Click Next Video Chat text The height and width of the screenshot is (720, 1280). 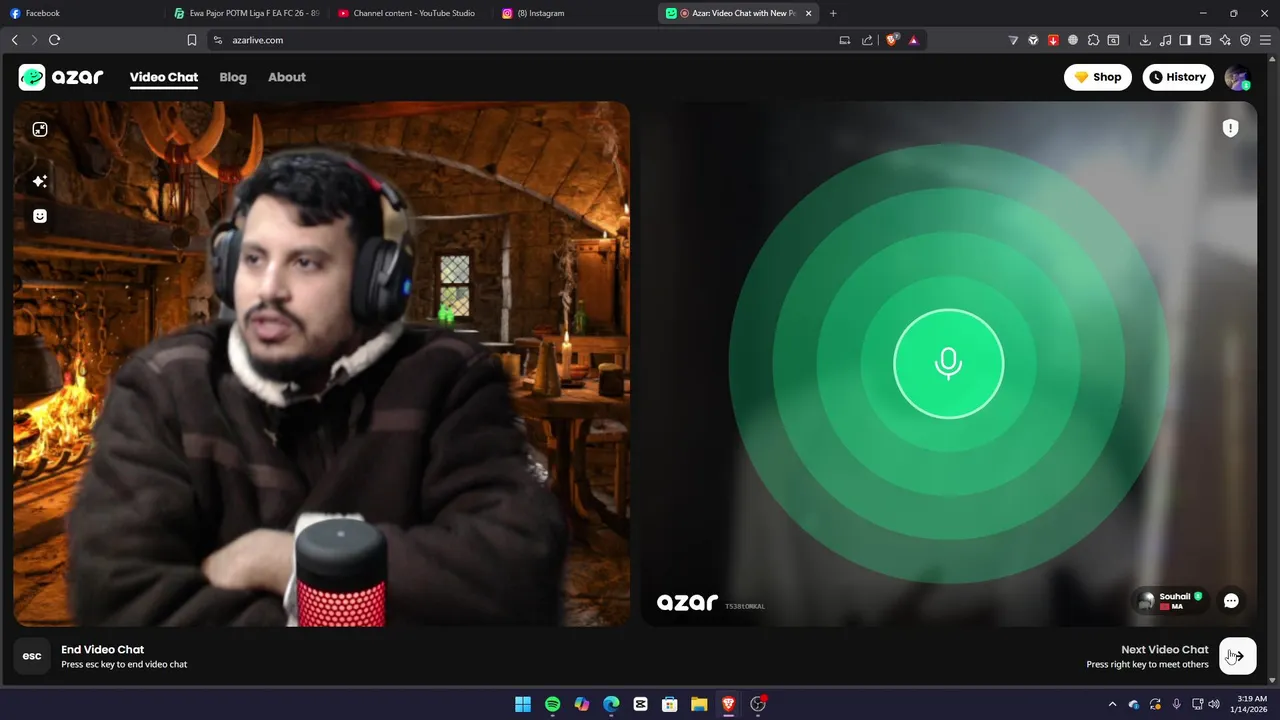pos(1164,650)
